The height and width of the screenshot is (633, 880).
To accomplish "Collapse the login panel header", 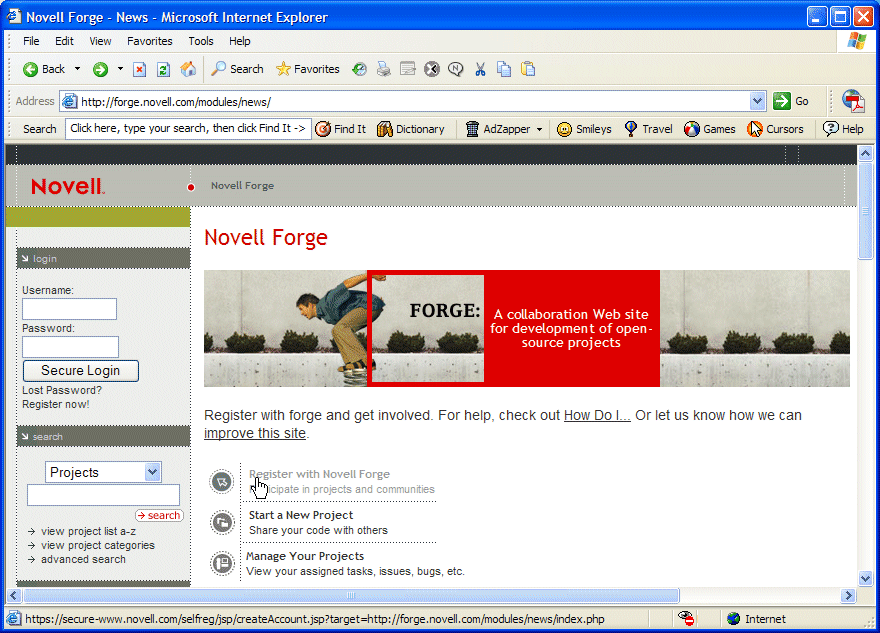I will pos(103,258).
